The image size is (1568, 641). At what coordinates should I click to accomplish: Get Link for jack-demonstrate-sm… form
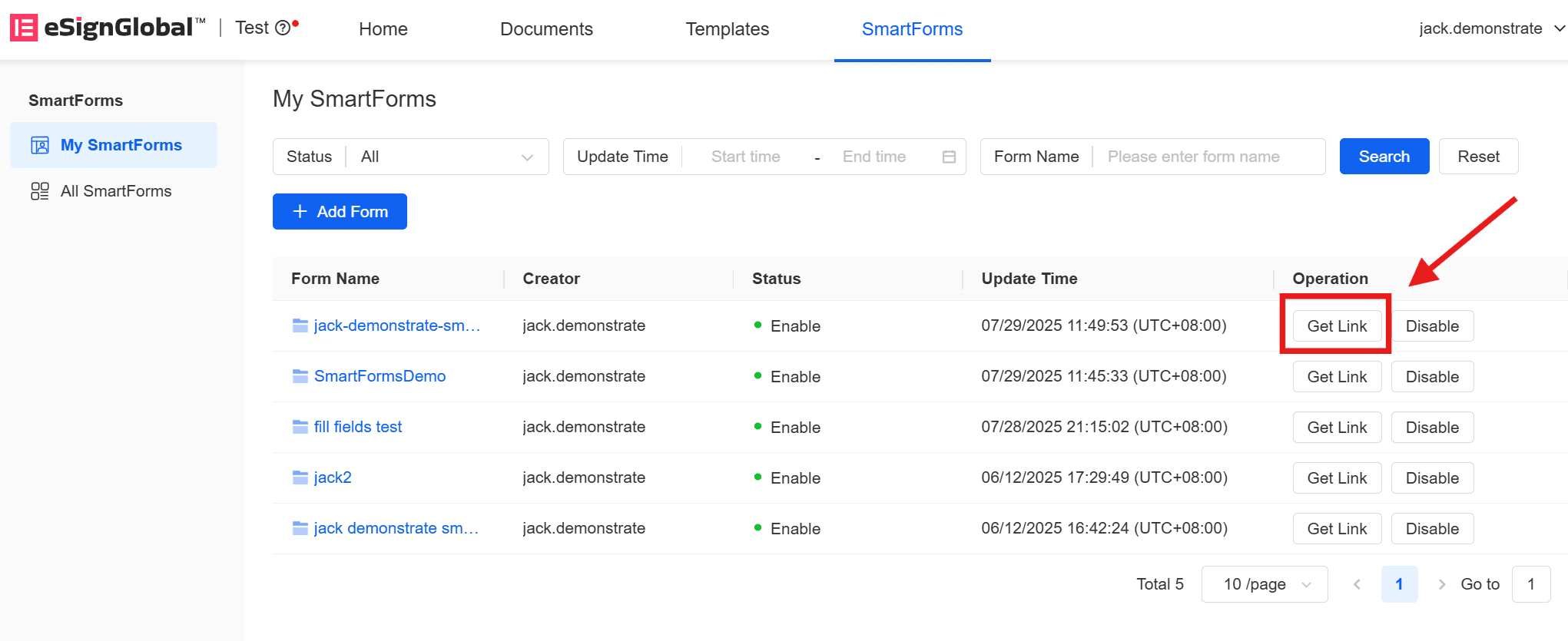point(1337,326)
